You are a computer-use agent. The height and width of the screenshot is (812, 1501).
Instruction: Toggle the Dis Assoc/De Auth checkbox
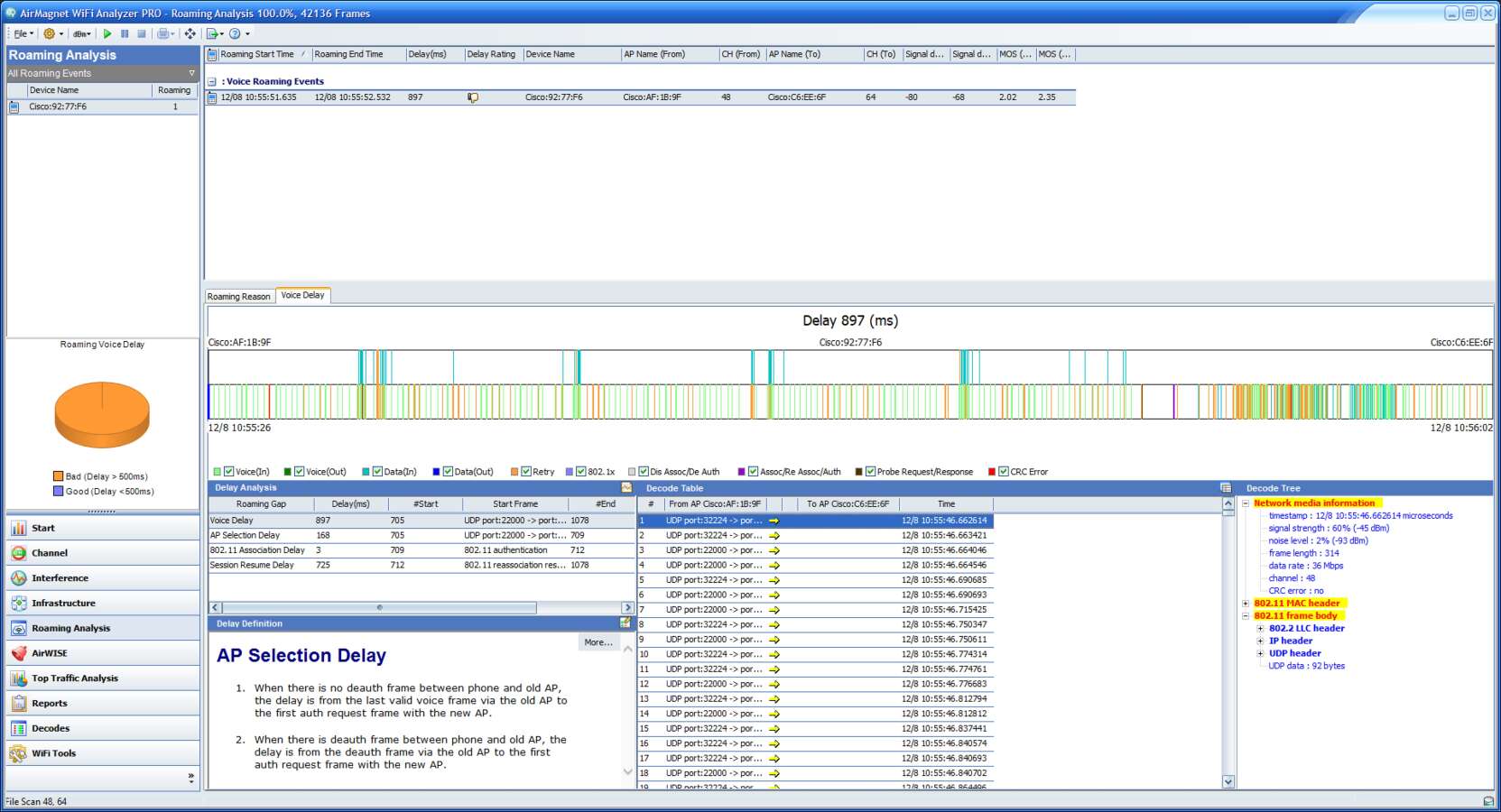[644, 471]
